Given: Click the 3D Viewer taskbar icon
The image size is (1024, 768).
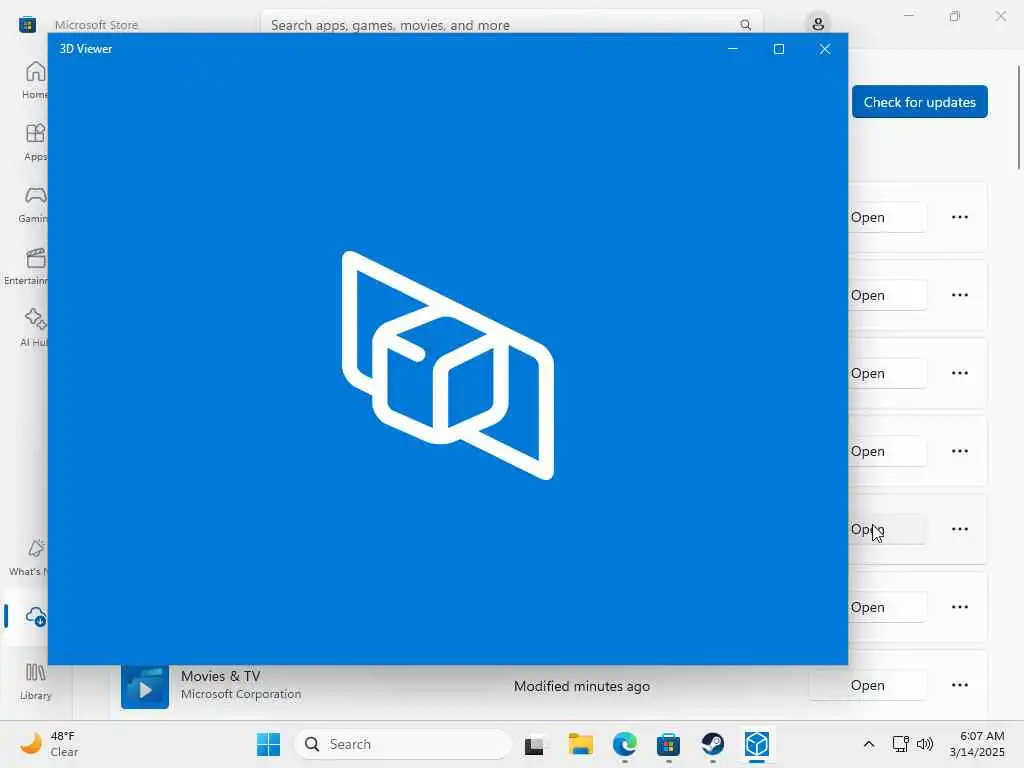Looking at the screenshot, I should tap(756, 744).
